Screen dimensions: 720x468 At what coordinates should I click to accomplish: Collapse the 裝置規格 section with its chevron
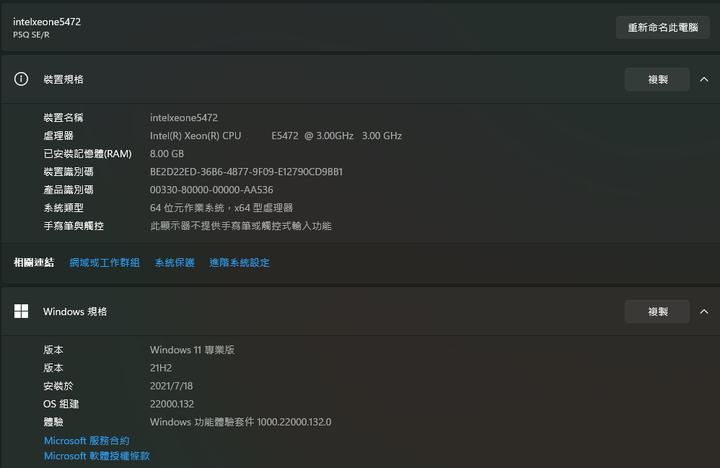pos(704,79)
